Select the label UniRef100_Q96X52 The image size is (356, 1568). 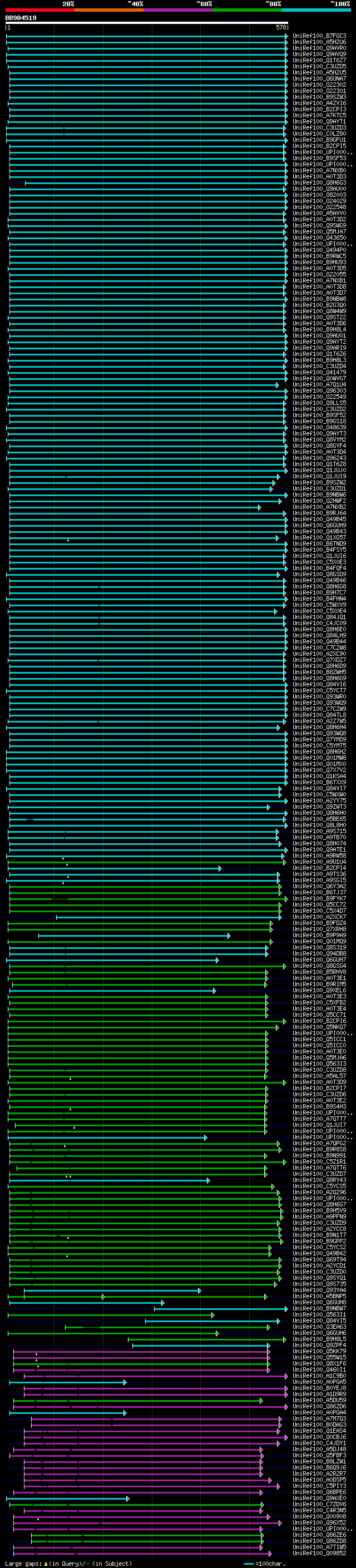(319, 1522)
